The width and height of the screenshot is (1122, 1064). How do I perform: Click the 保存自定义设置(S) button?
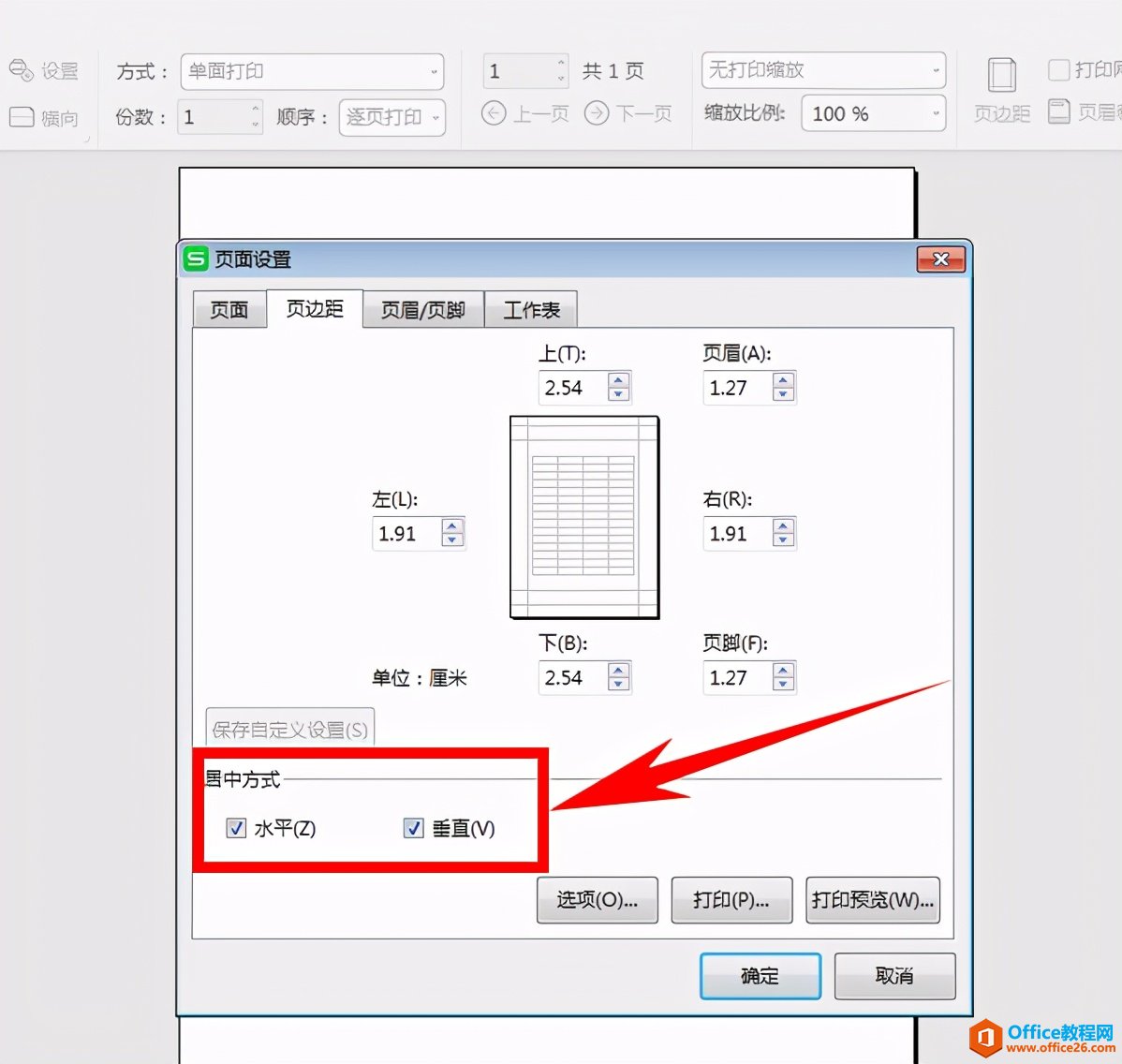pos(289,729)
